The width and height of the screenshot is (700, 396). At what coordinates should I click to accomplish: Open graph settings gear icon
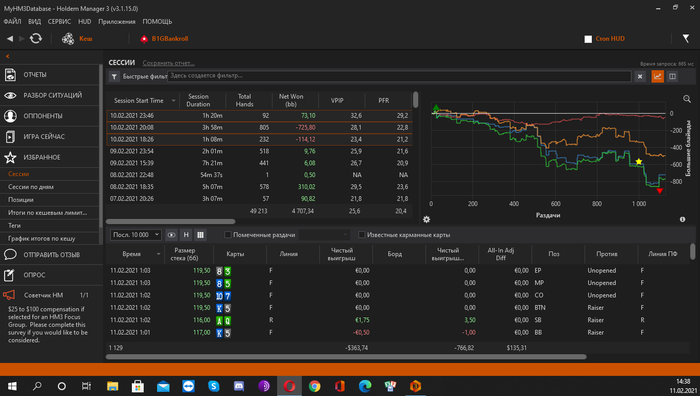pyautogui.click(x=426, y=219)
